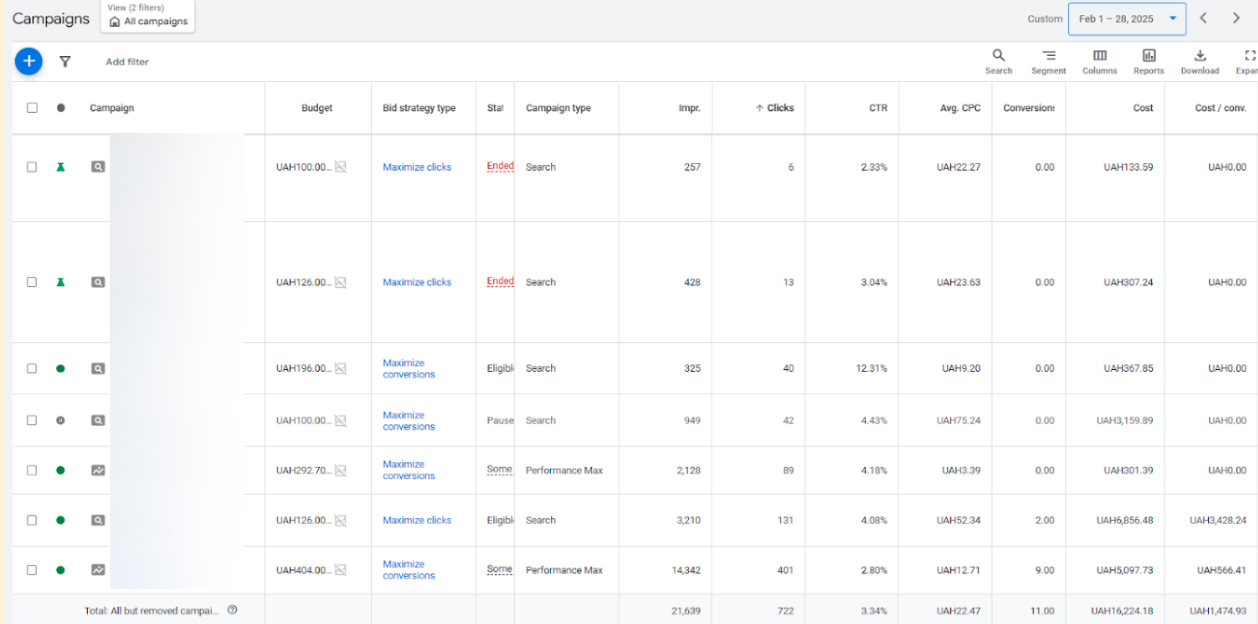Viewport: 1258px width, 624px height.
Task: Open the Segment tool
Action: (x=1048, y=62)
